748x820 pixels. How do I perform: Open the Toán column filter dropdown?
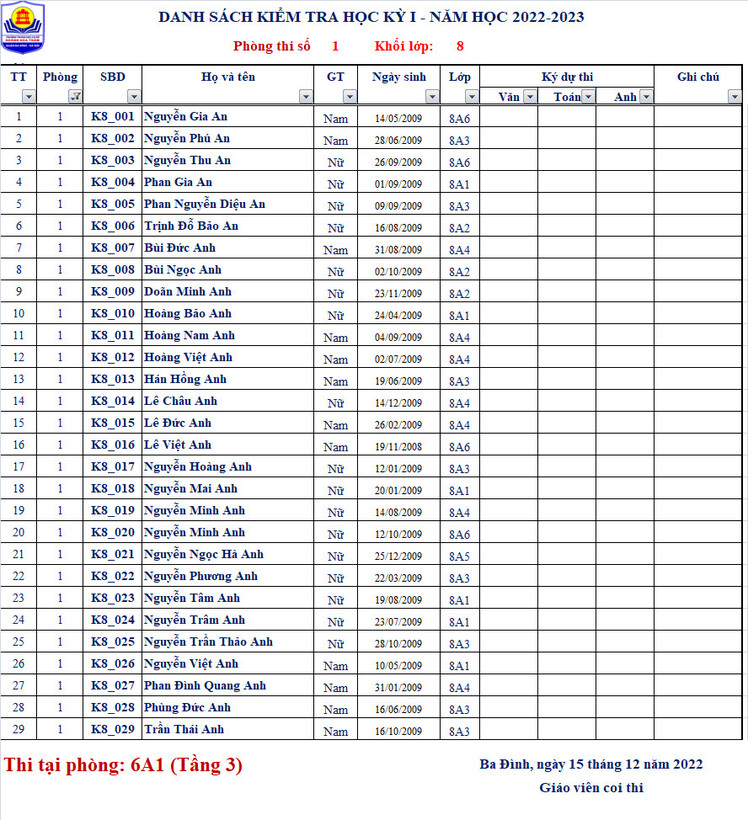point(588,97)
